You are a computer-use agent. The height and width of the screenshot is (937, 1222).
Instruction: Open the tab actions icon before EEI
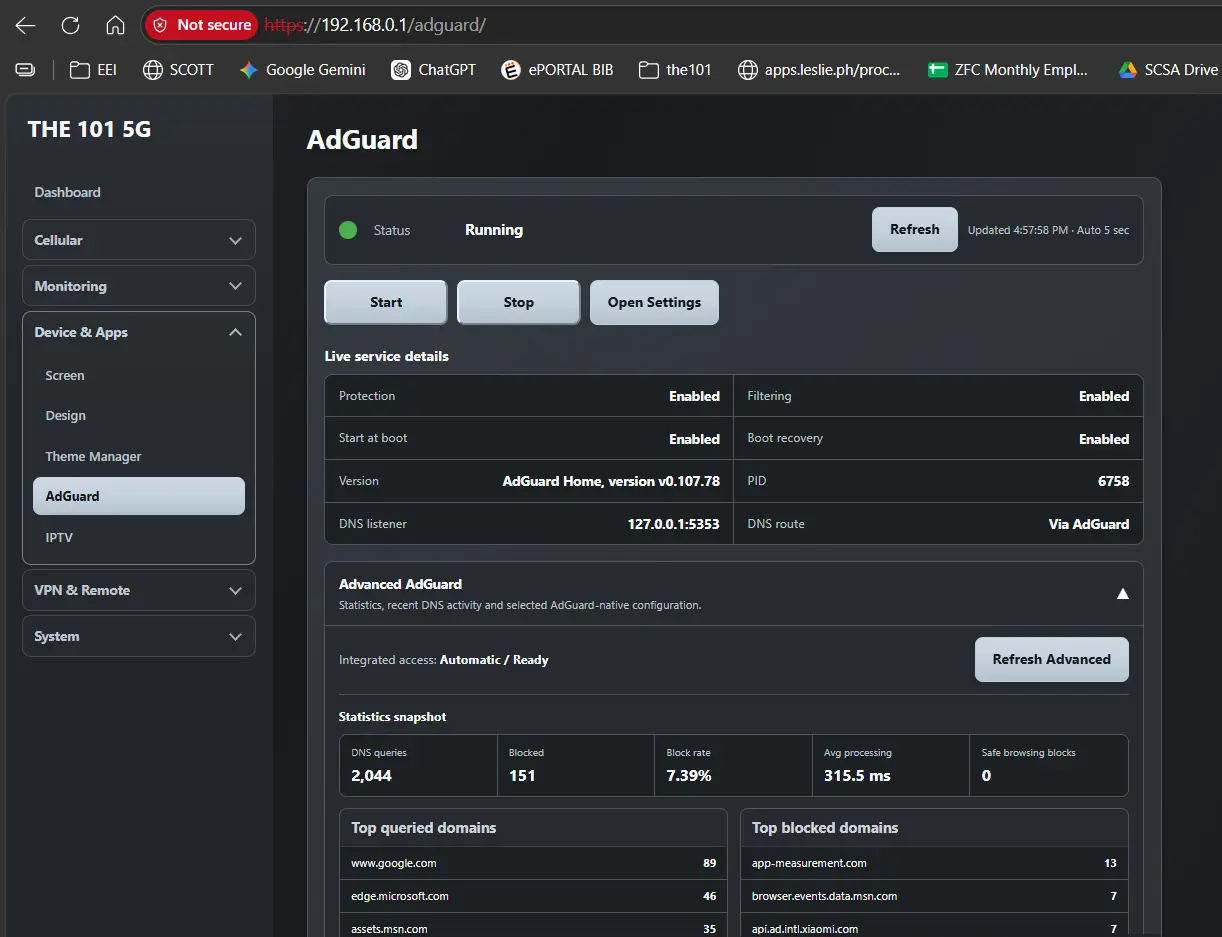coord(26,70)
